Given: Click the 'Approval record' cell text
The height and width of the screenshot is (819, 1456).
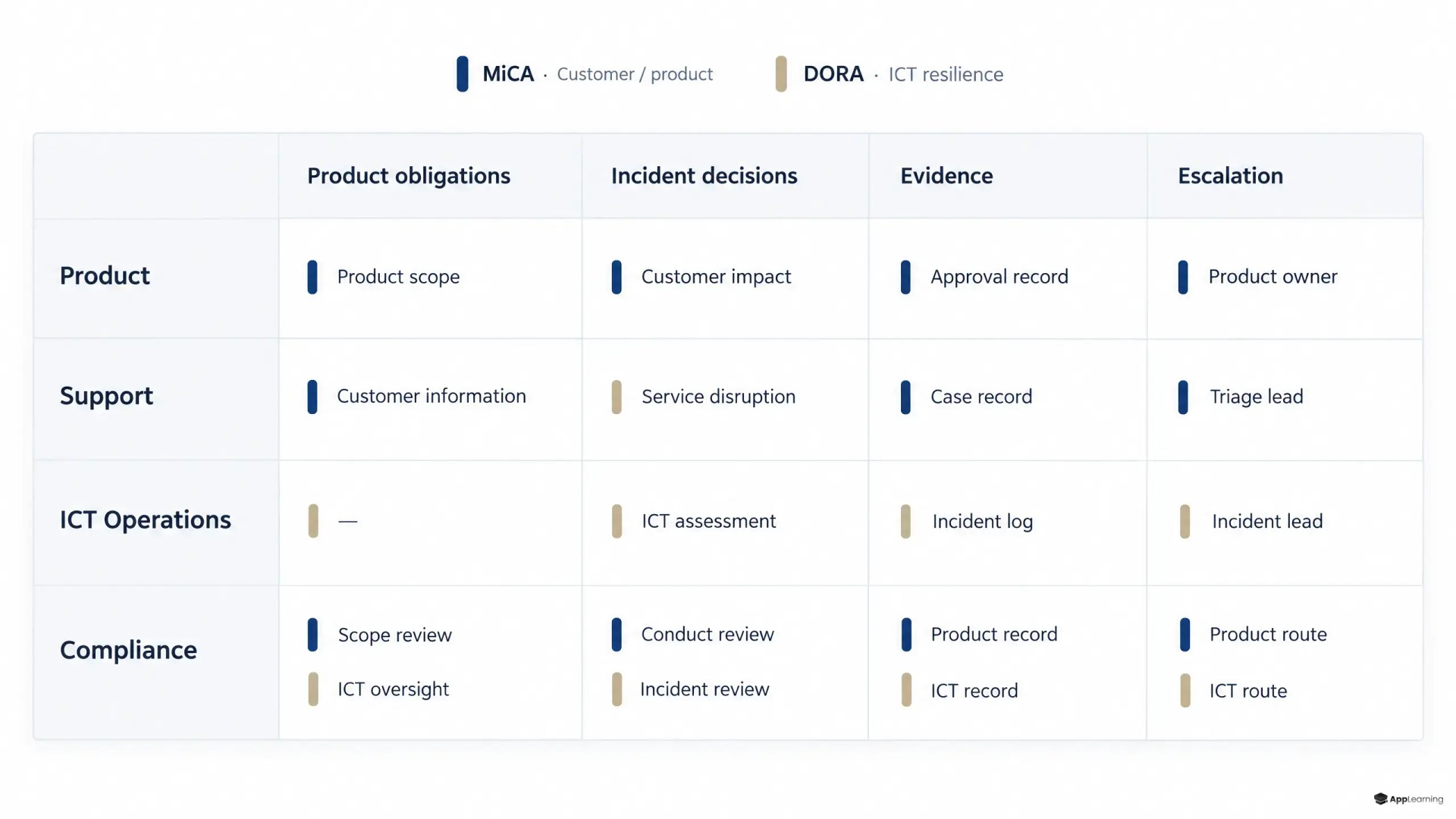Looking at the screenshot, I should [x=999, y=277].
